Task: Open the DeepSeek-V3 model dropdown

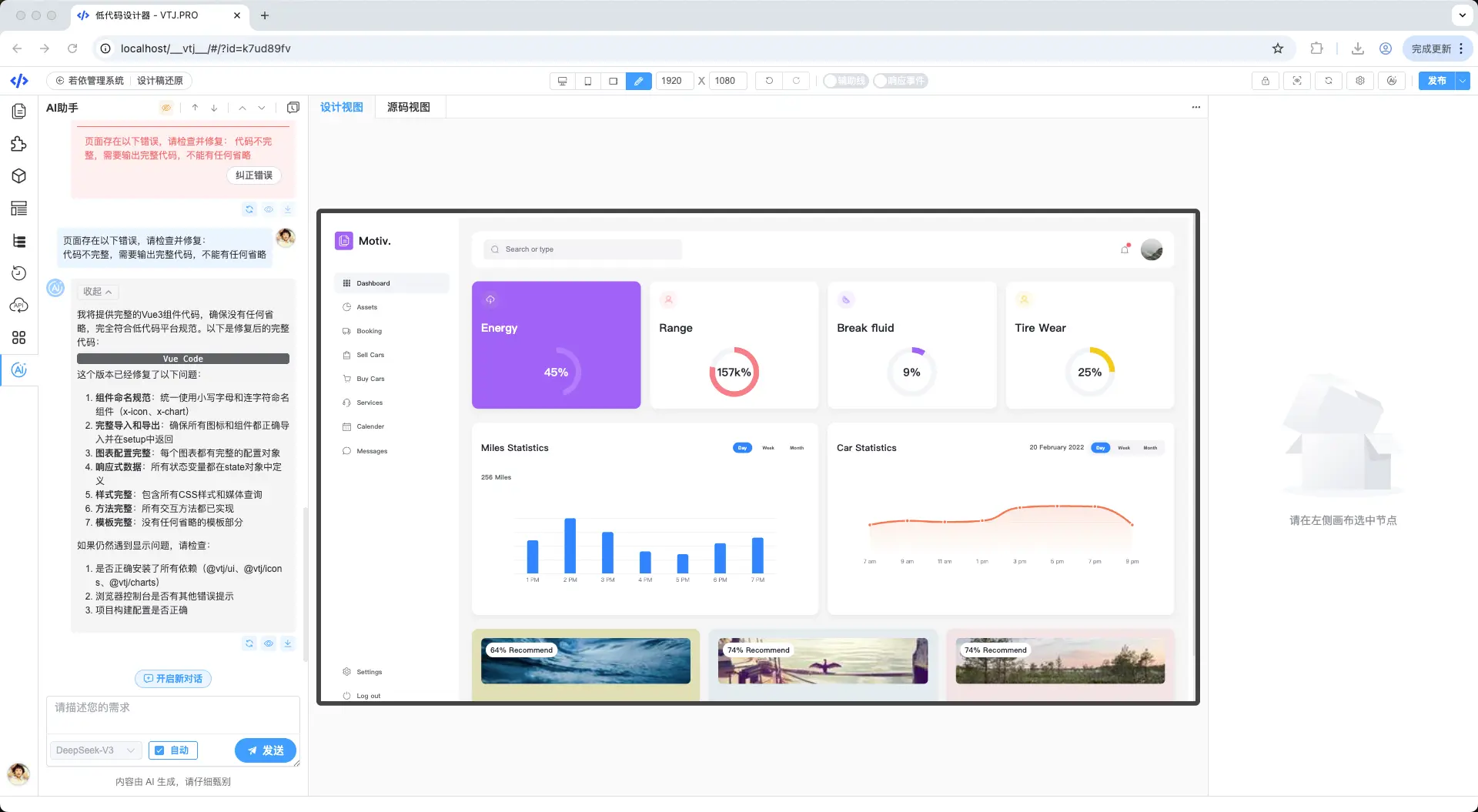Action: (96, 750)
